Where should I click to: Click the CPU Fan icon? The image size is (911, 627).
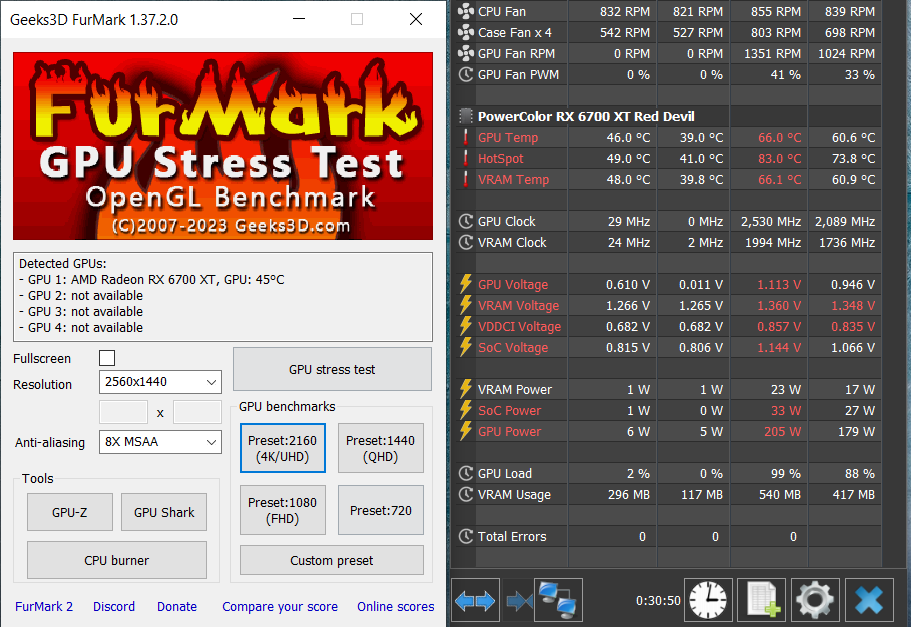(x=466, y=11)
